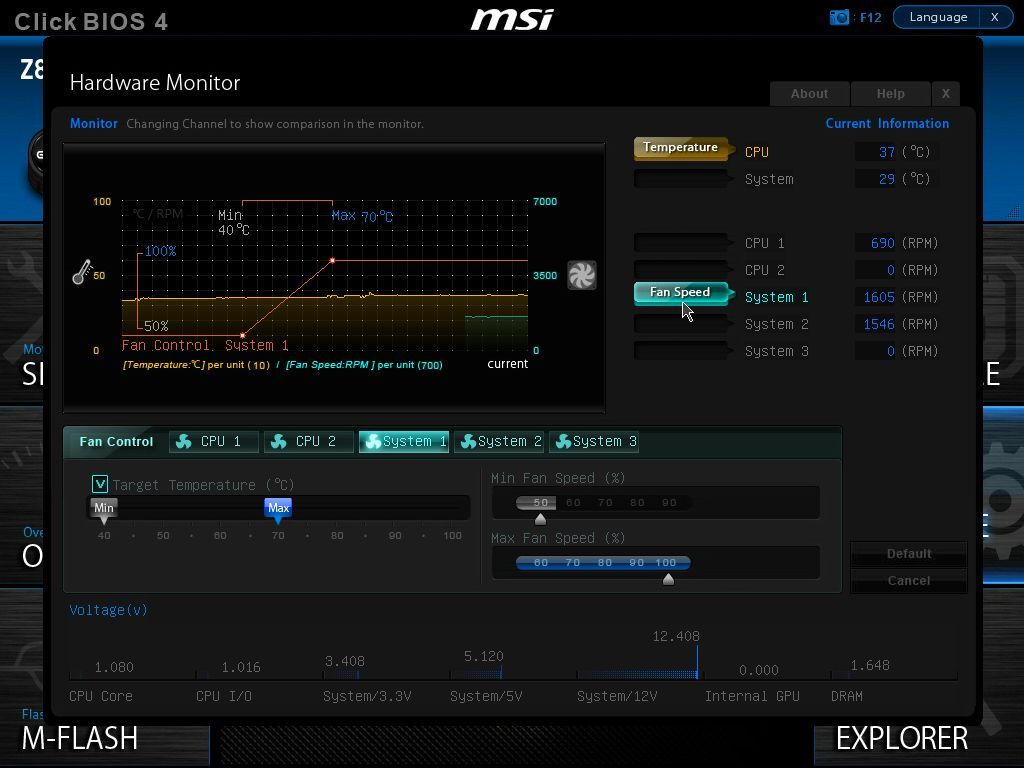
Task: Click the fan icon on CPU 2 tab
Action: [279, 441]
